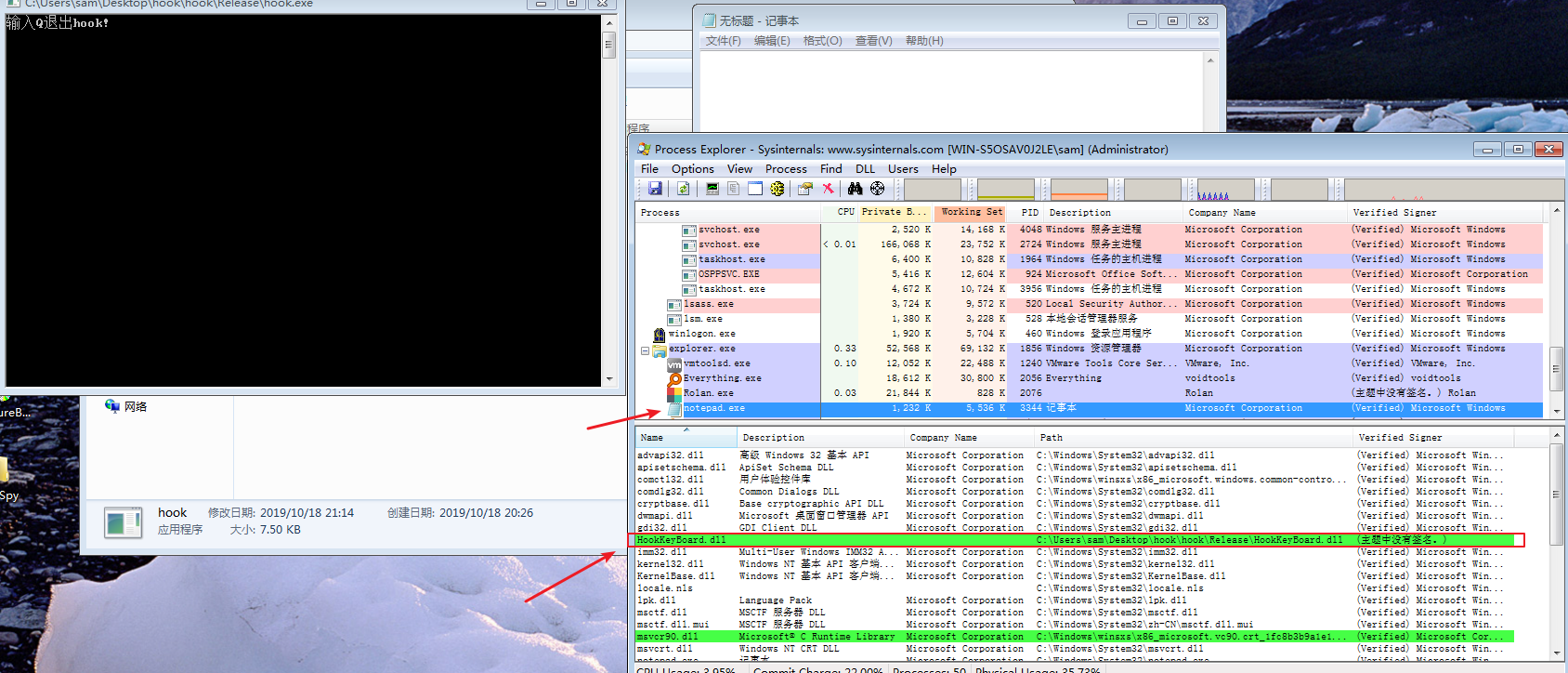Click the toolbar mini graph with blue spikes
The width and height of the screenshot is (1568, 673).
(1226, 189)
